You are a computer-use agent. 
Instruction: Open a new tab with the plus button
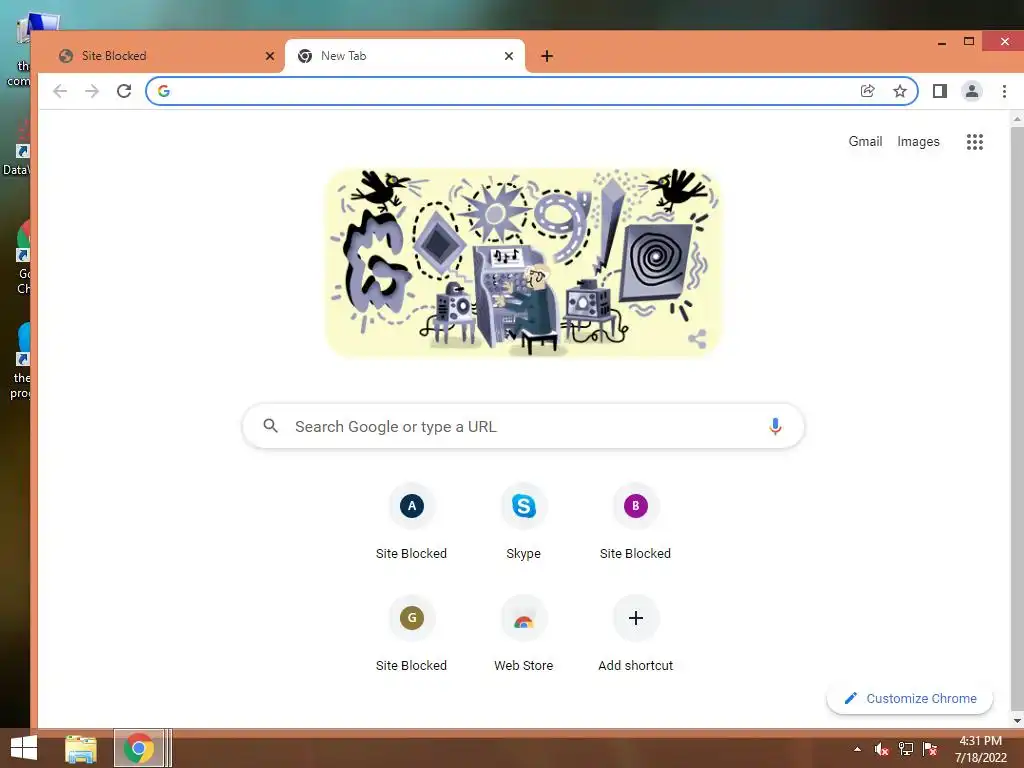tap(547, 56)
